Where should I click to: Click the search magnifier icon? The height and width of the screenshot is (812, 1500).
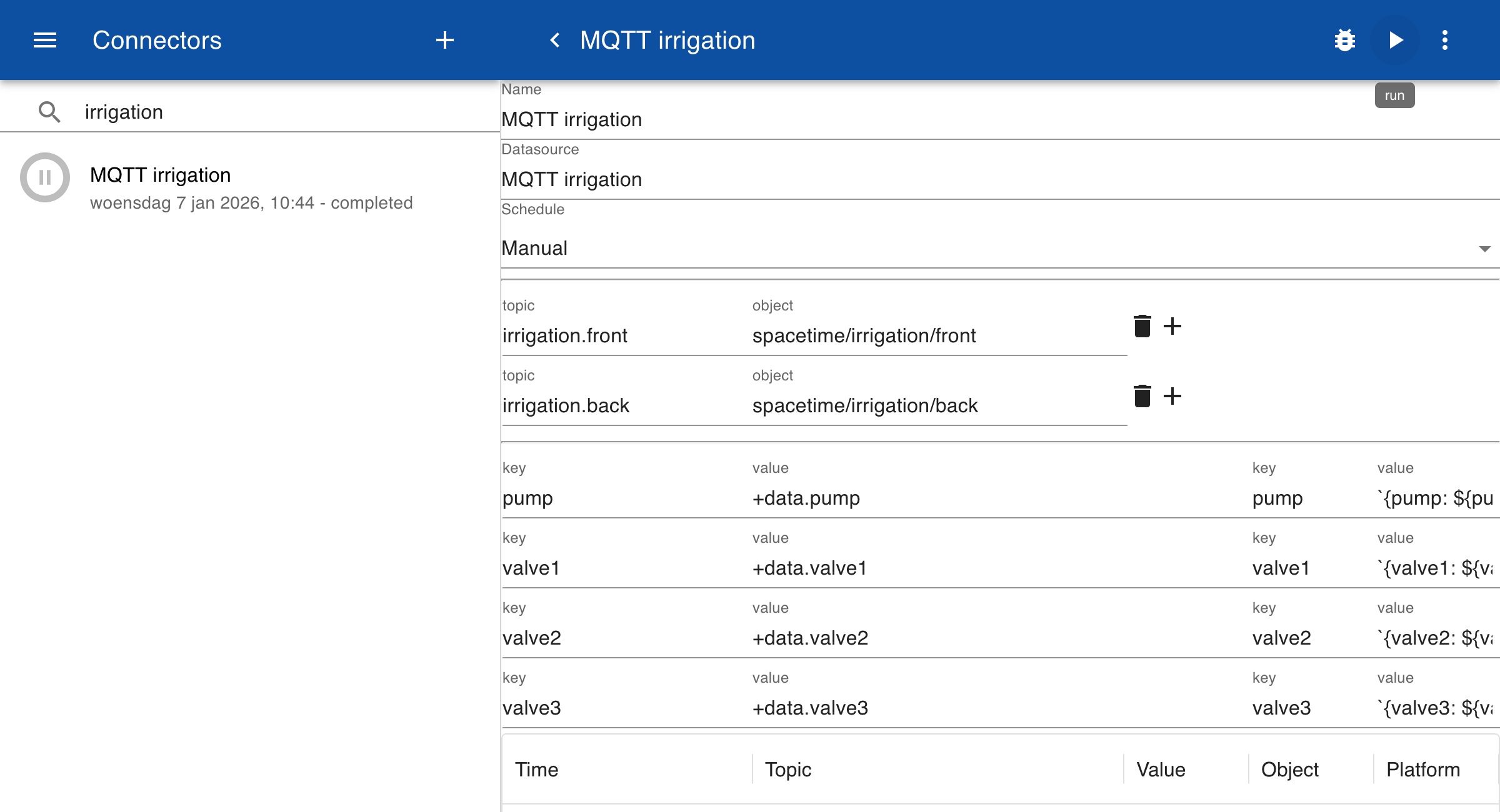point(49,112)
